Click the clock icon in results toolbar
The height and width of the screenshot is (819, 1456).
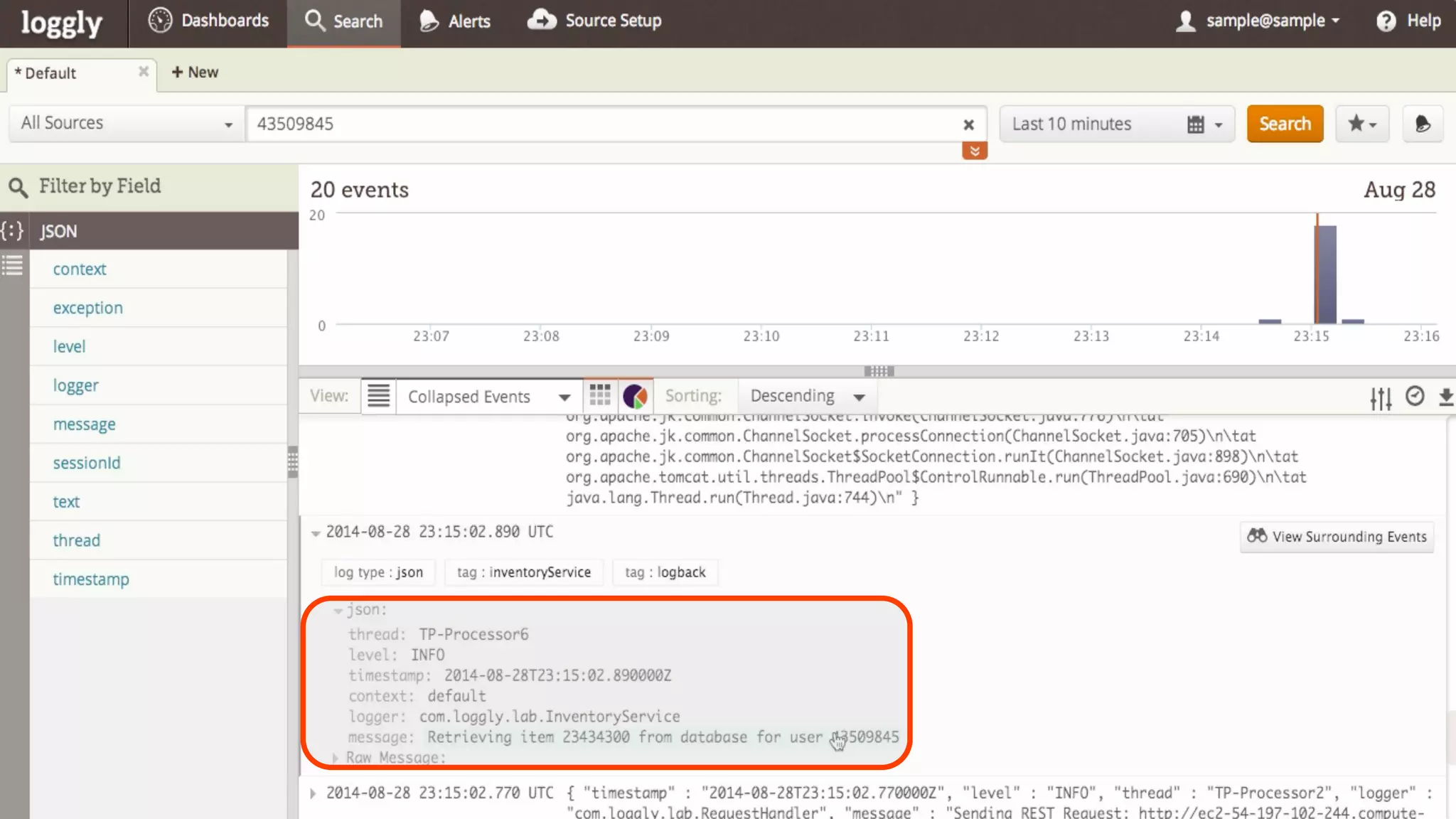(x=1415, y=396)
